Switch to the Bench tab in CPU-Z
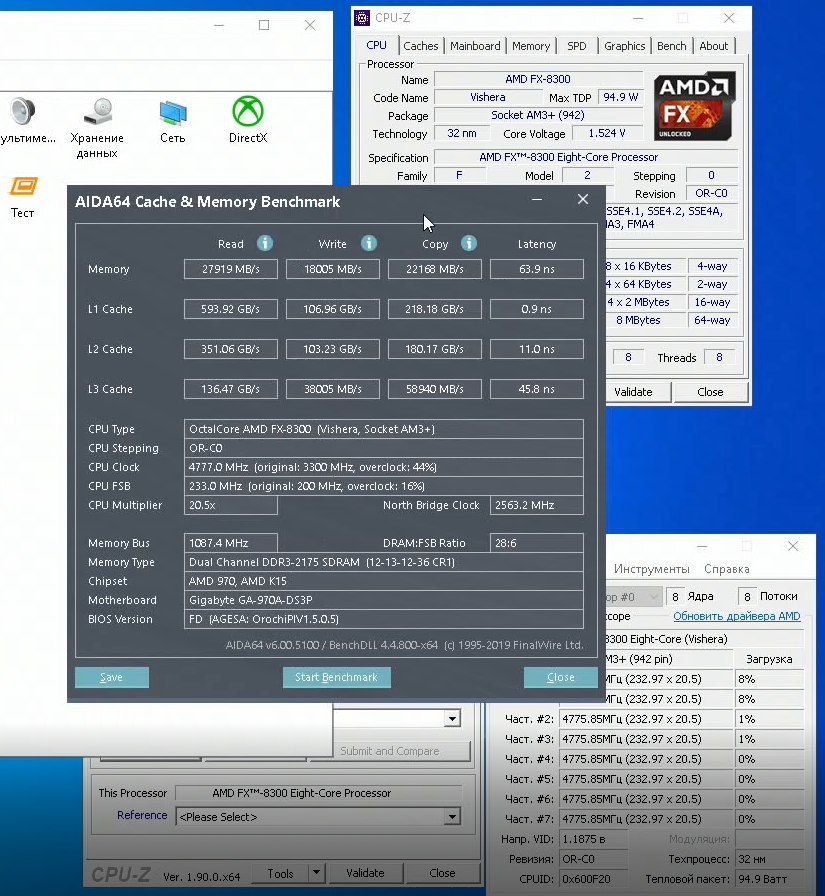This screenshot has height=896, width=825. pyautogui.click(x=671, y=46)
